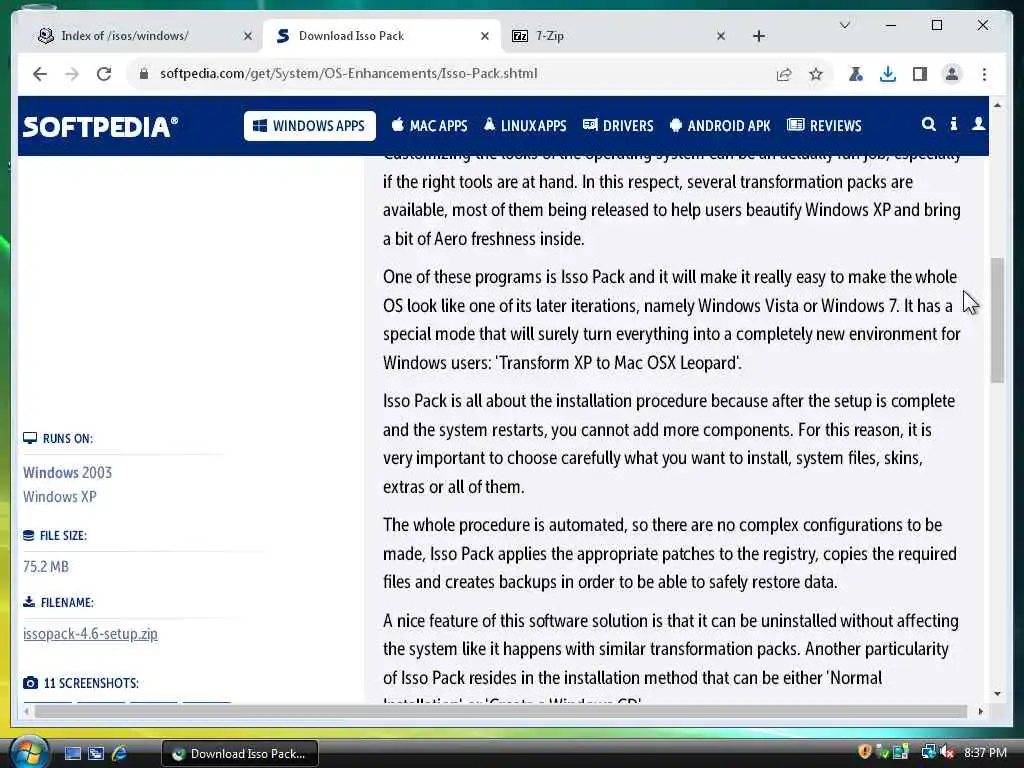Click the Show Desktop quick launch icon
The height and width of the screenshot is (768, 1024).
[x=73, y=754]
